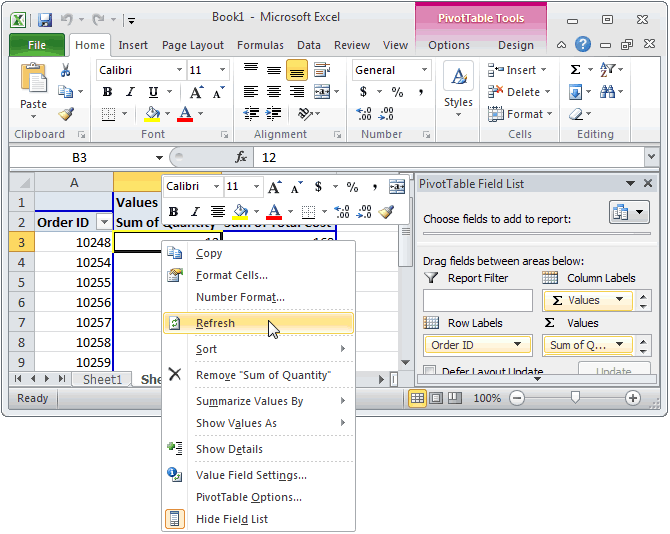The height and width of the screenshot is (534, 670).
Task: Click the Insert cells button
Action: 517,70
